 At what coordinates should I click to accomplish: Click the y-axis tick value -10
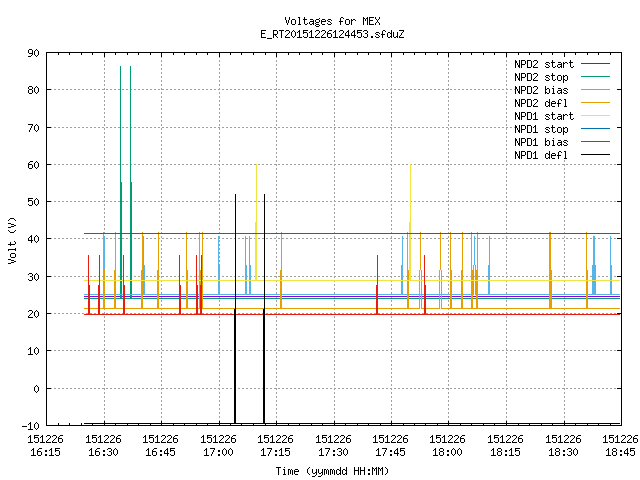pyautogui.click(x=31, y=426)
